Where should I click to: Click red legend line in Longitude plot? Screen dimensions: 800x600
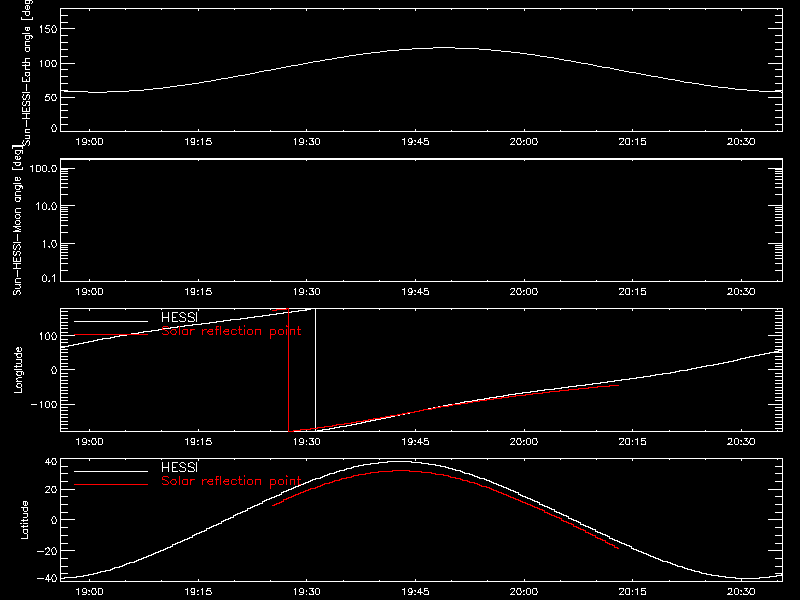[111, 335]
